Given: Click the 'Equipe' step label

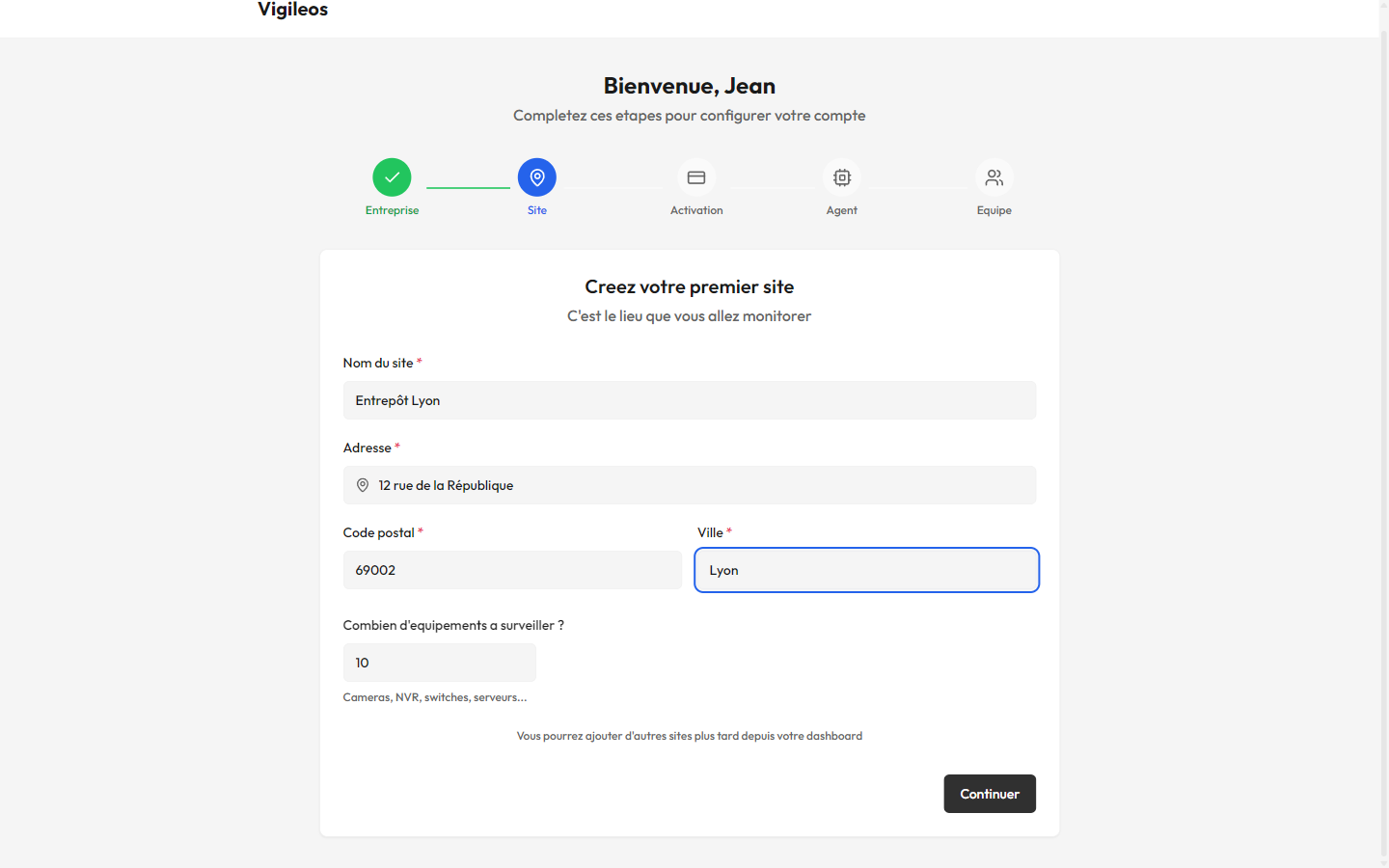Looking at the screenshot, I should pyautogui.click(x=994, y=210).
